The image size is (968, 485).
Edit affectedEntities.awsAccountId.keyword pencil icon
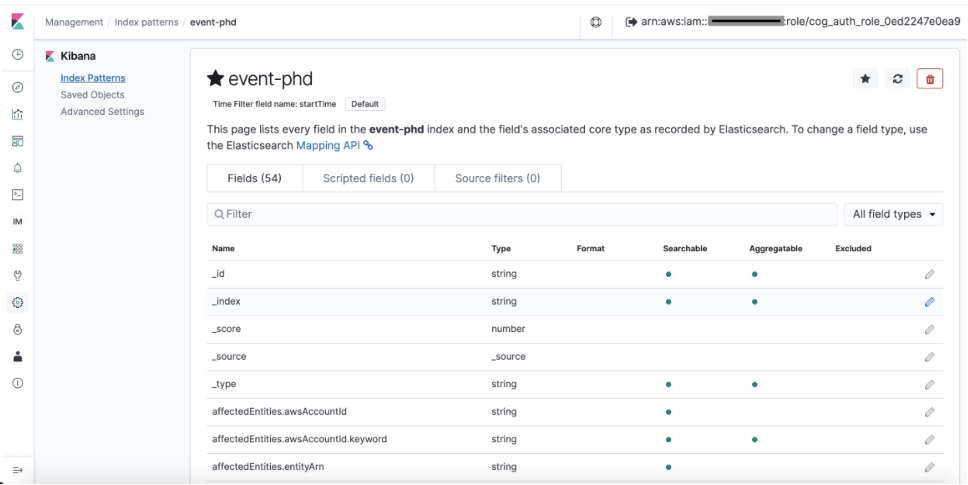pos(930,439)
